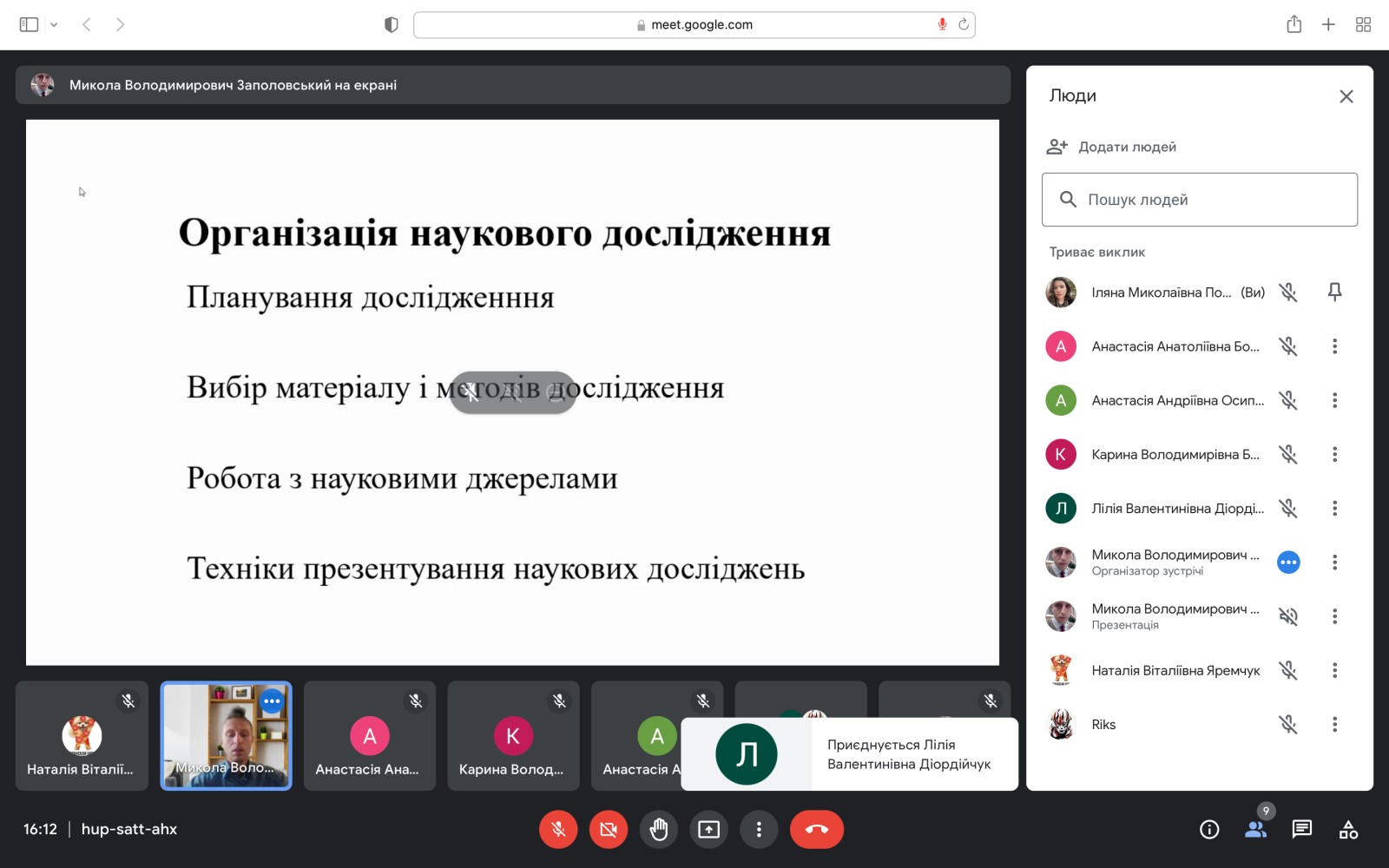Open options for Наталія Віталіївна Яремчук

pyautogui.click(x=1334, y=670)
